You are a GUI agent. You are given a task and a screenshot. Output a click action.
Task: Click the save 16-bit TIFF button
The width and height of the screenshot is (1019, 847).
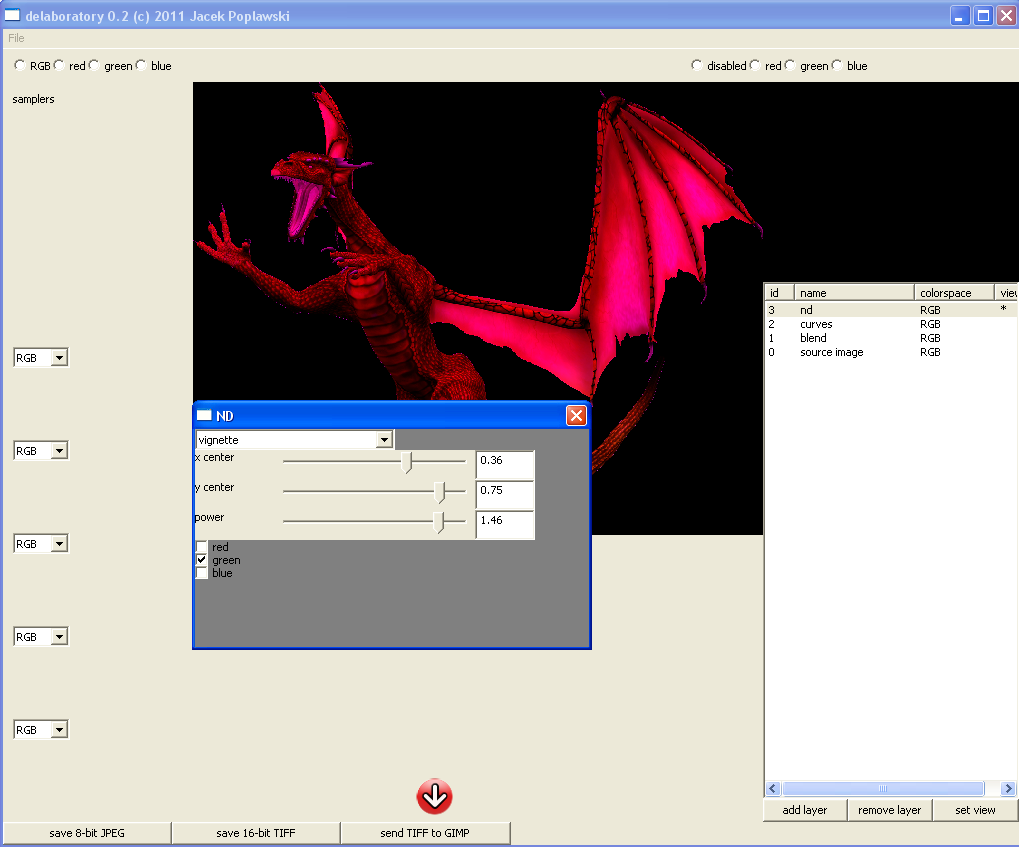tap(255, 833)
